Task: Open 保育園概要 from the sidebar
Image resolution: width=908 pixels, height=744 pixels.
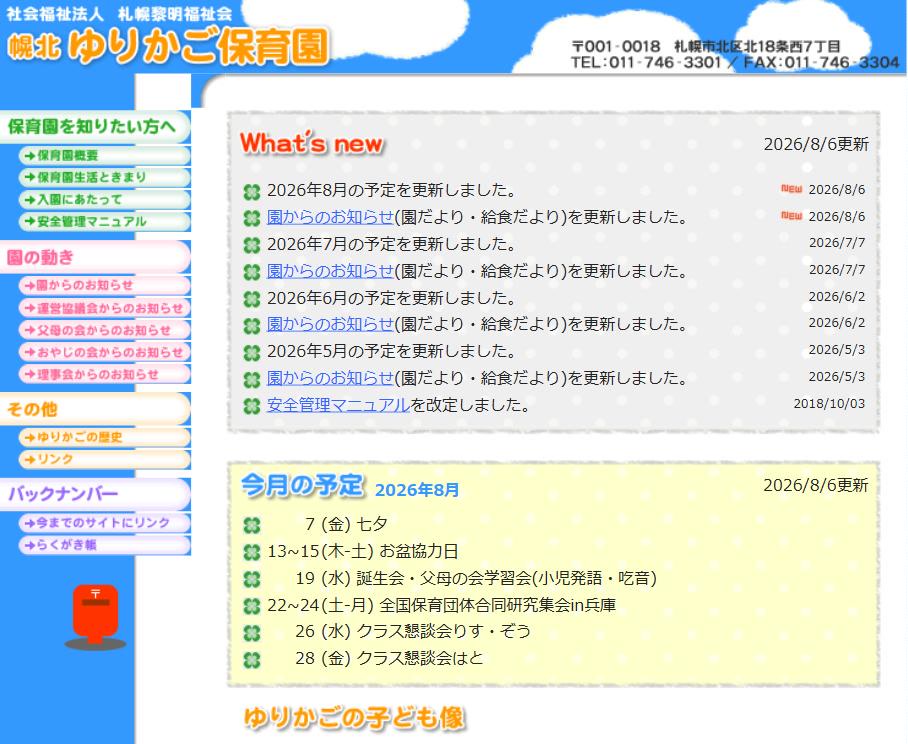Action: (104, 155)
